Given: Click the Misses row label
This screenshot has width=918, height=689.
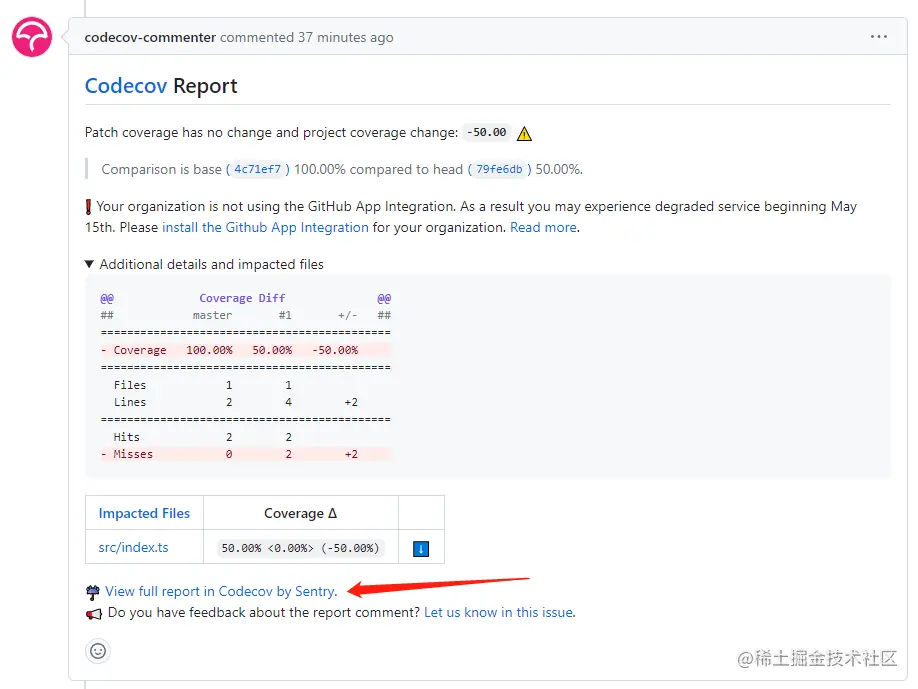Looking at the screenshot, I should (x=133, y=454).
